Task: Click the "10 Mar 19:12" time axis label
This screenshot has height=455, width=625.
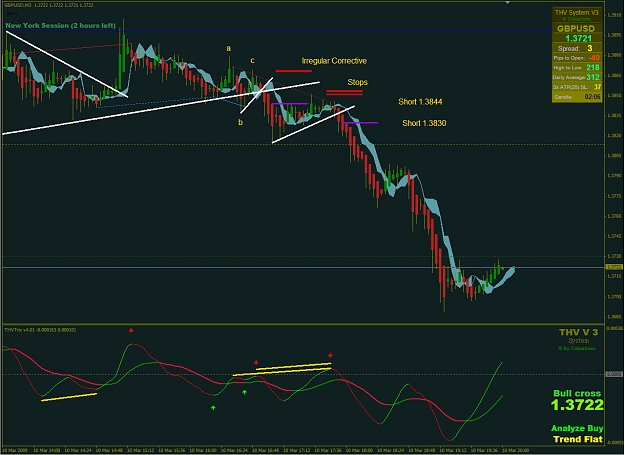Action: point(453,451)
